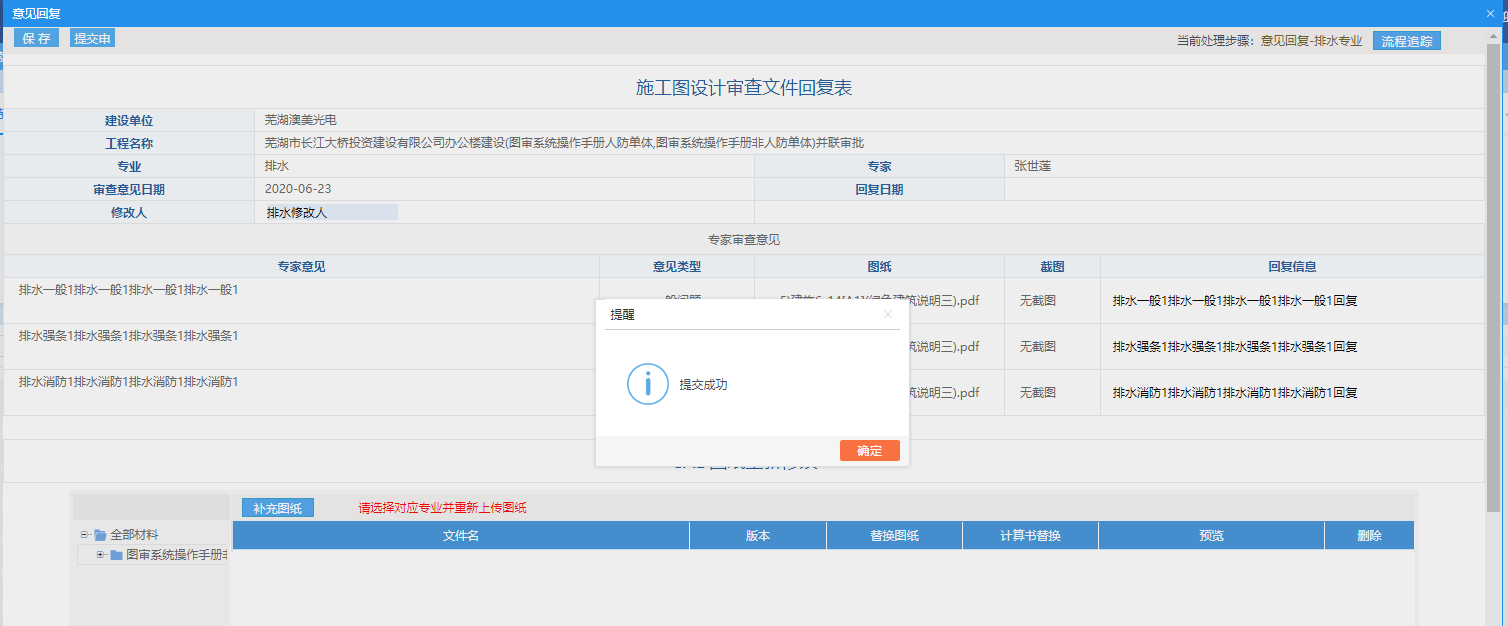The width and height of the screenshot is (1508, 626).
Task: Click into the 修改人 input field
Action: pos(330,212)
